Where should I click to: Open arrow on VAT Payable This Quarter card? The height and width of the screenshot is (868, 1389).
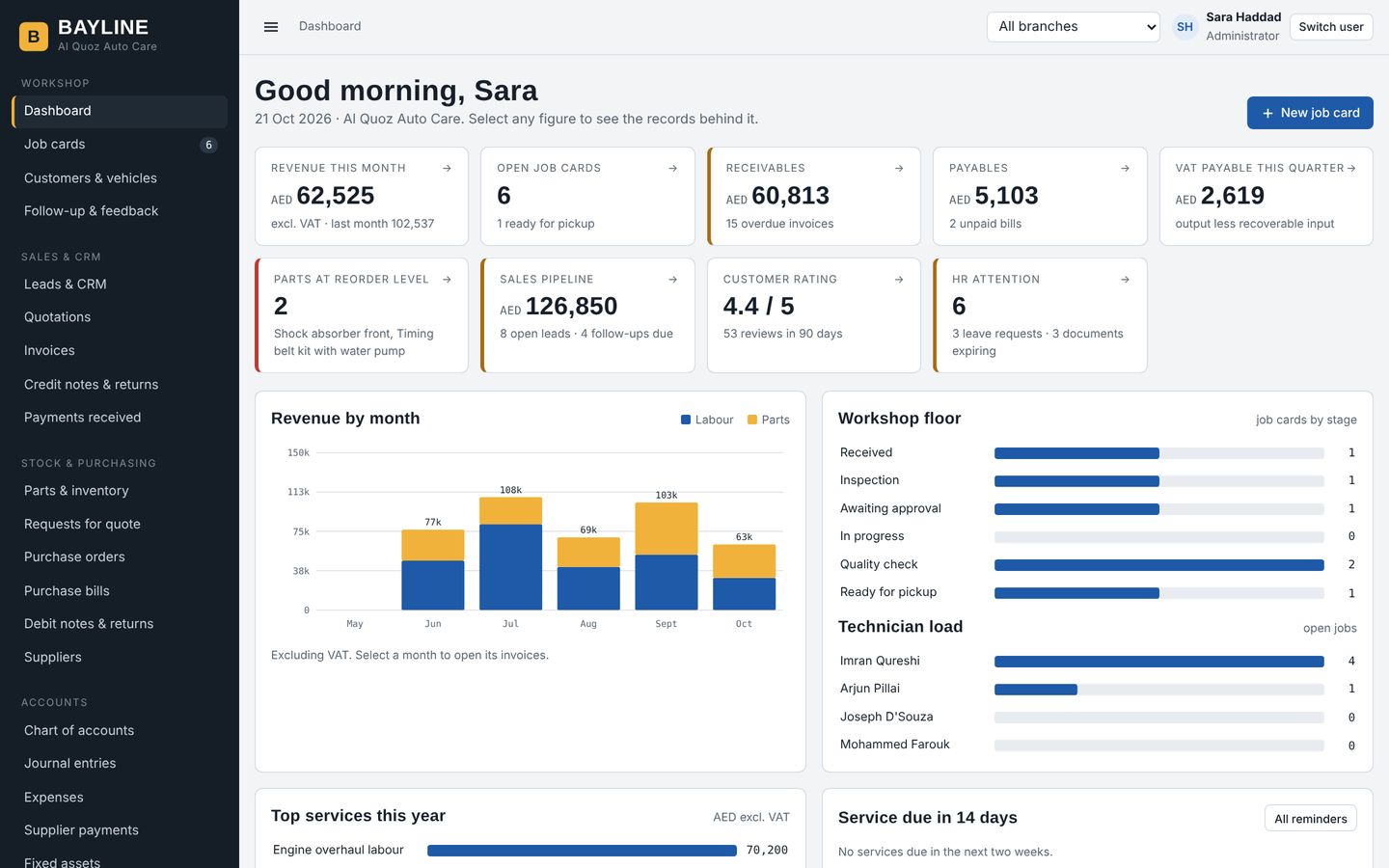point(1351,168)
